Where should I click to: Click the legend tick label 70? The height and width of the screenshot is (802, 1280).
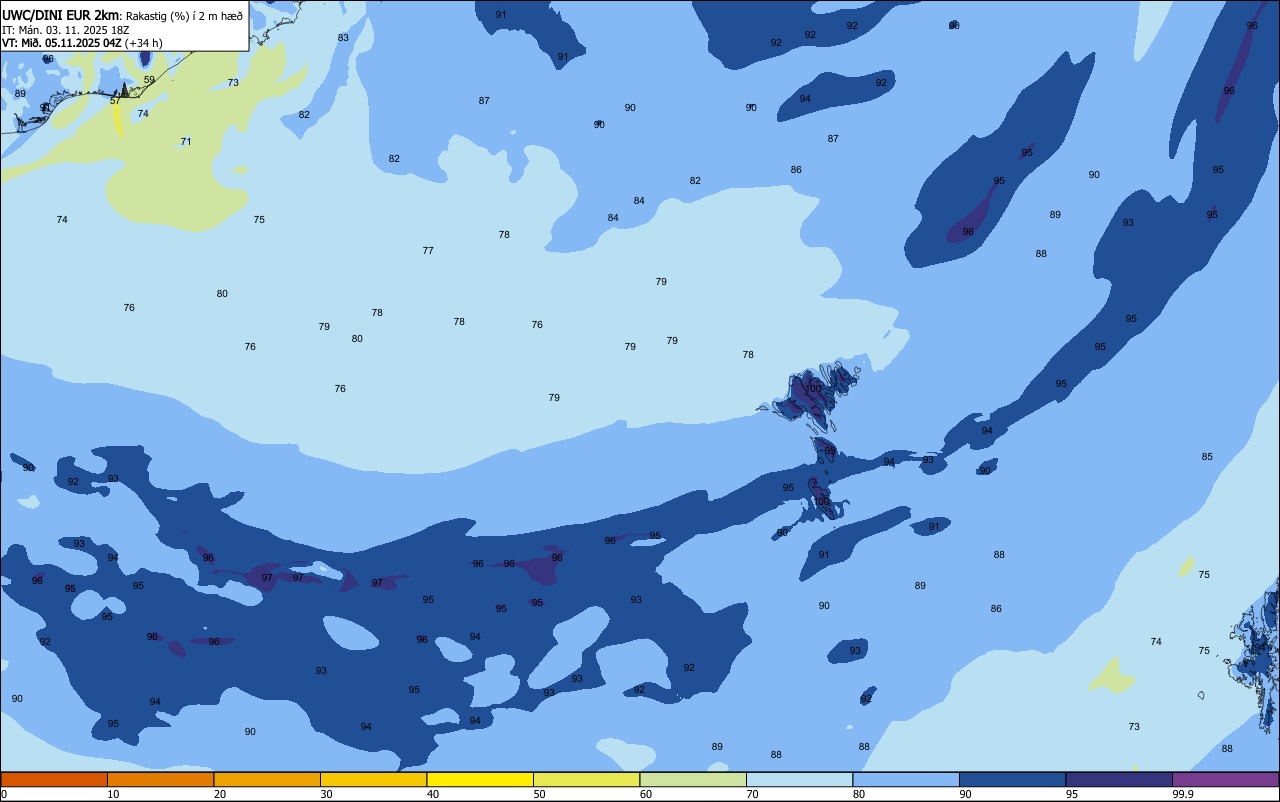[x=752, y=794]
